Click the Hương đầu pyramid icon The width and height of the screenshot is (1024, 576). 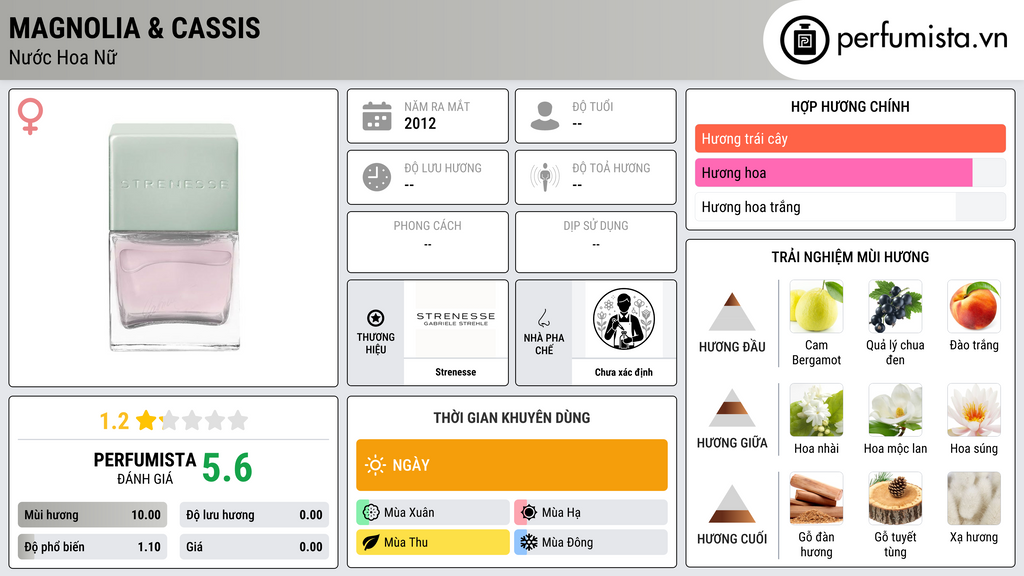pos(732,312)
